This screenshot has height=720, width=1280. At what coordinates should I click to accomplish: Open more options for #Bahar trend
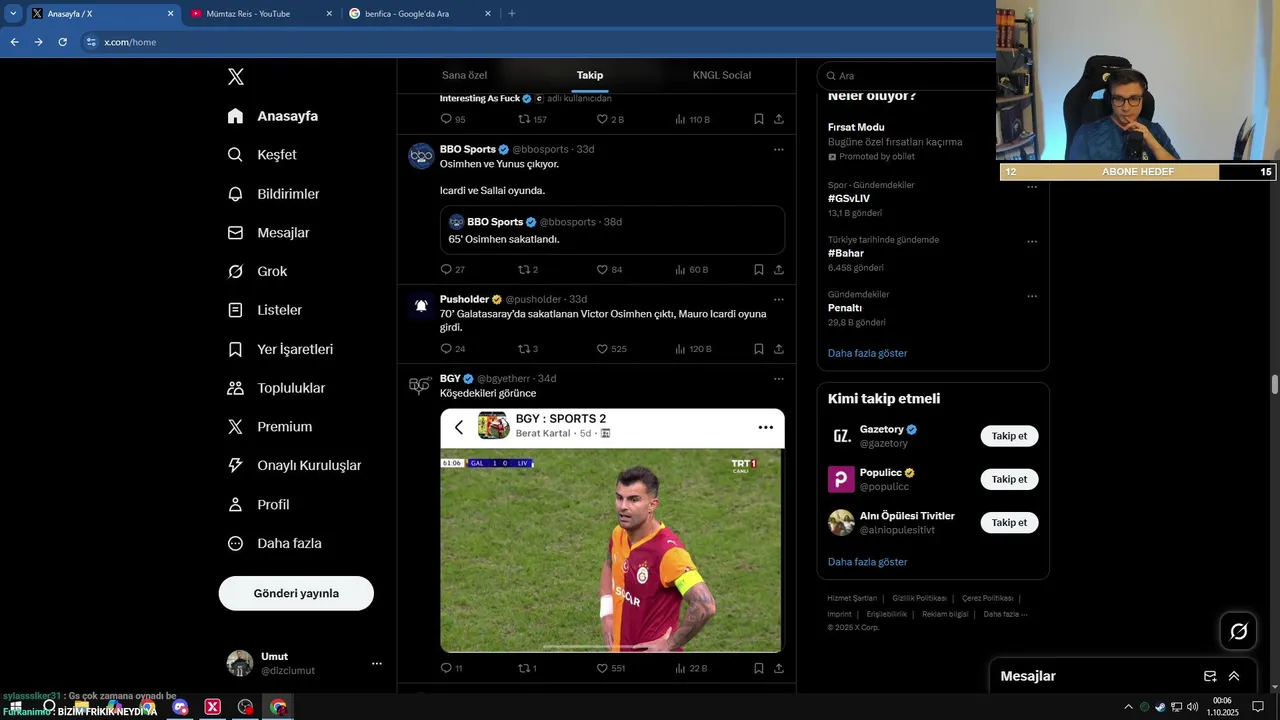(x=1032, y=241)
